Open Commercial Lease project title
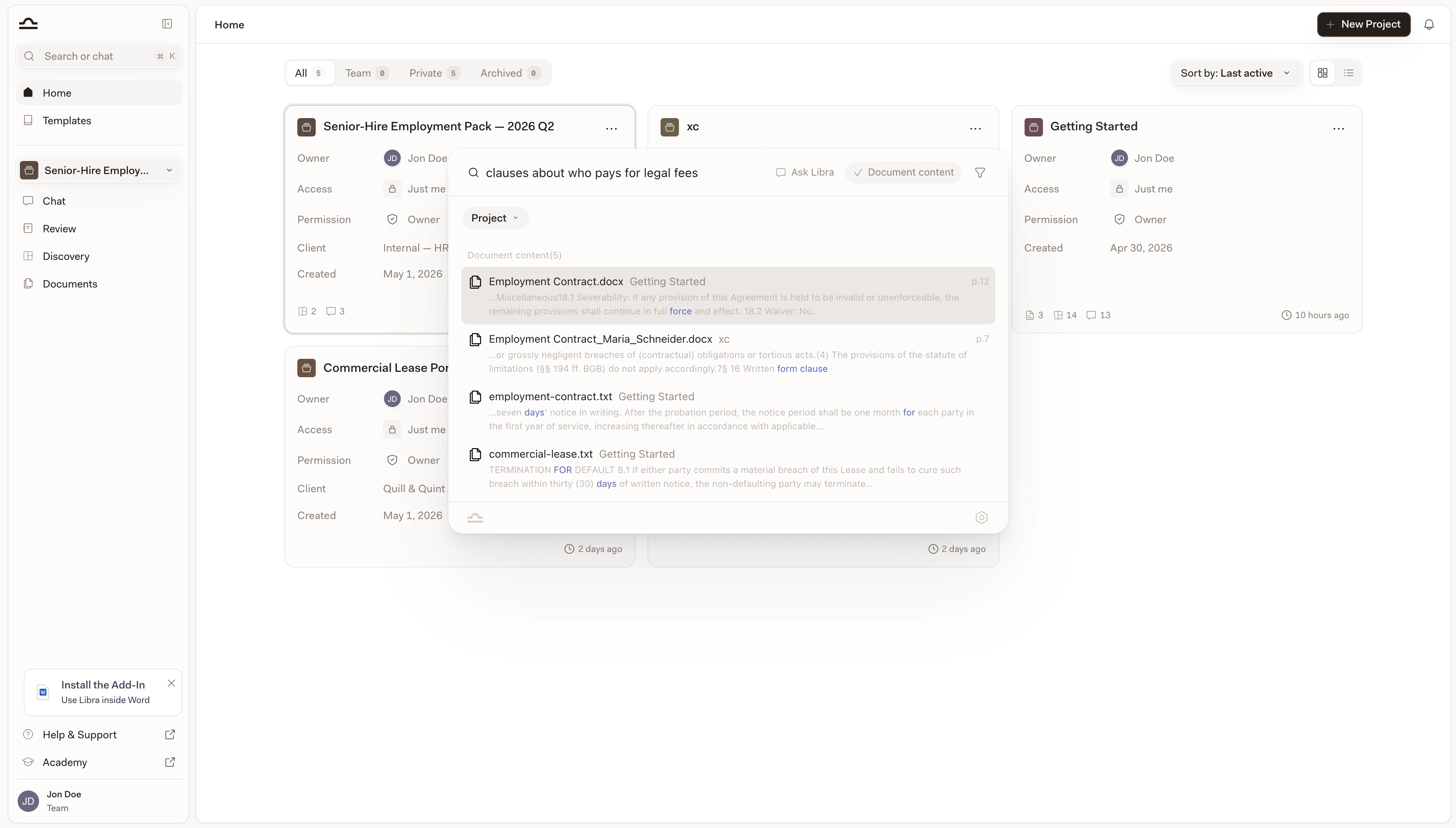 click(x=386, y=368)
